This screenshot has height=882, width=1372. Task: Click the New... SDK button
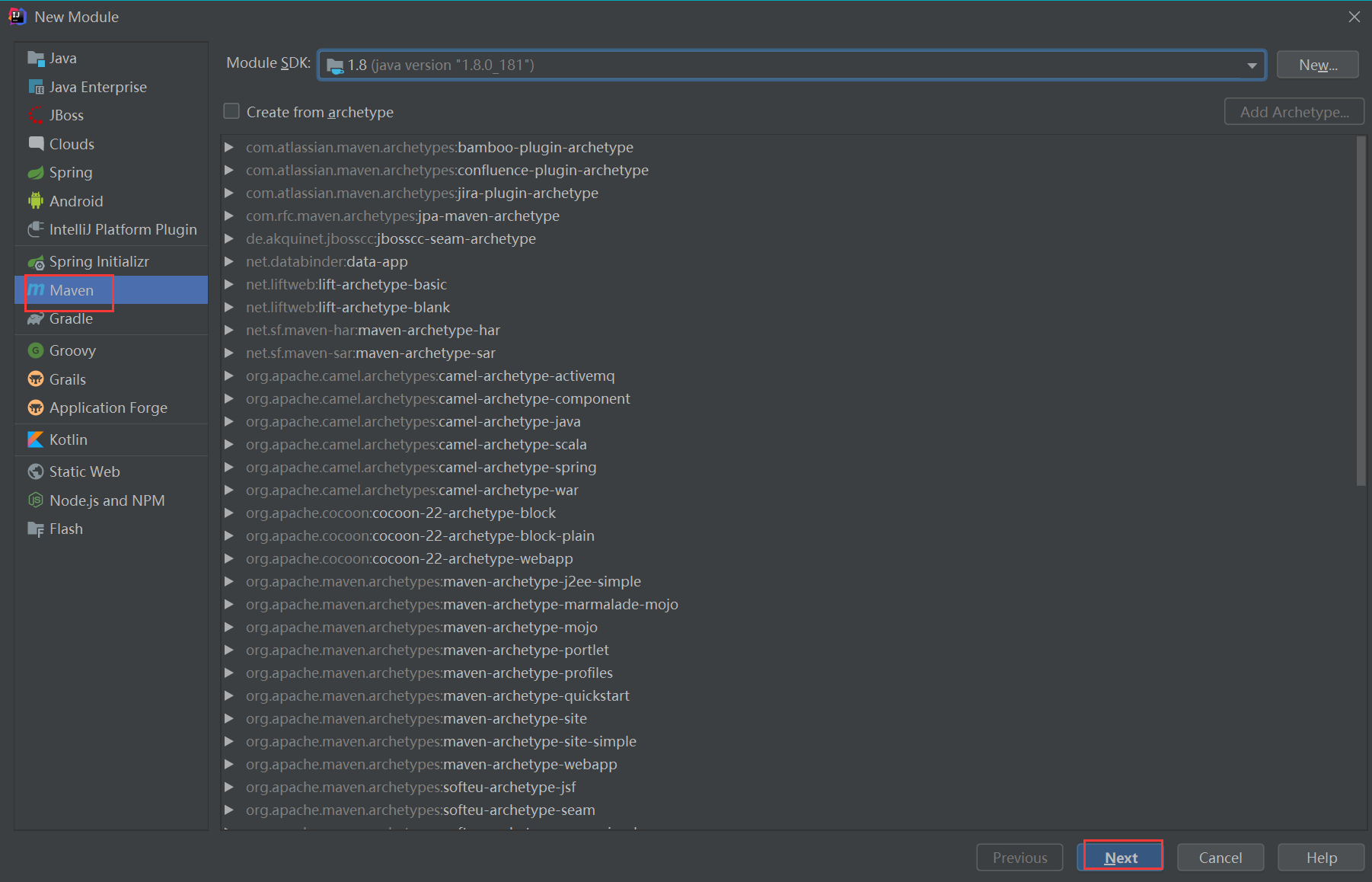(x=1317, y=66)
